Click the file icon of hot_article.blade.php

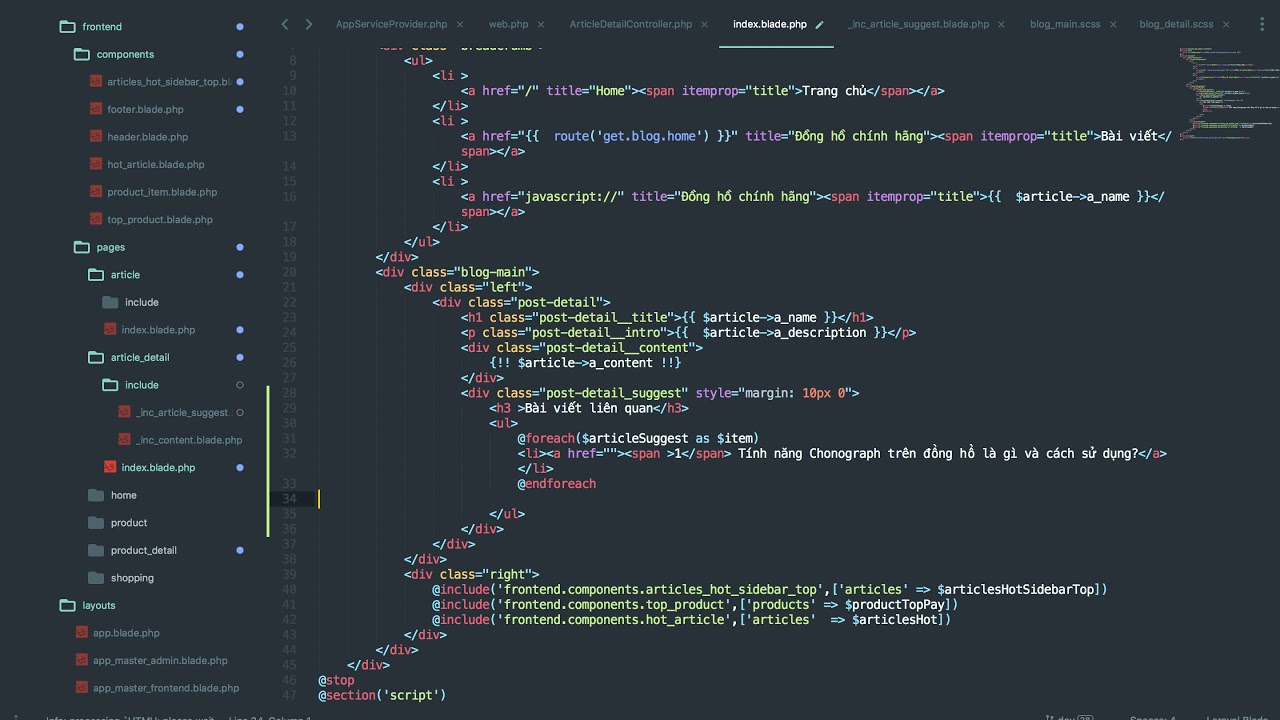[96, 164]
